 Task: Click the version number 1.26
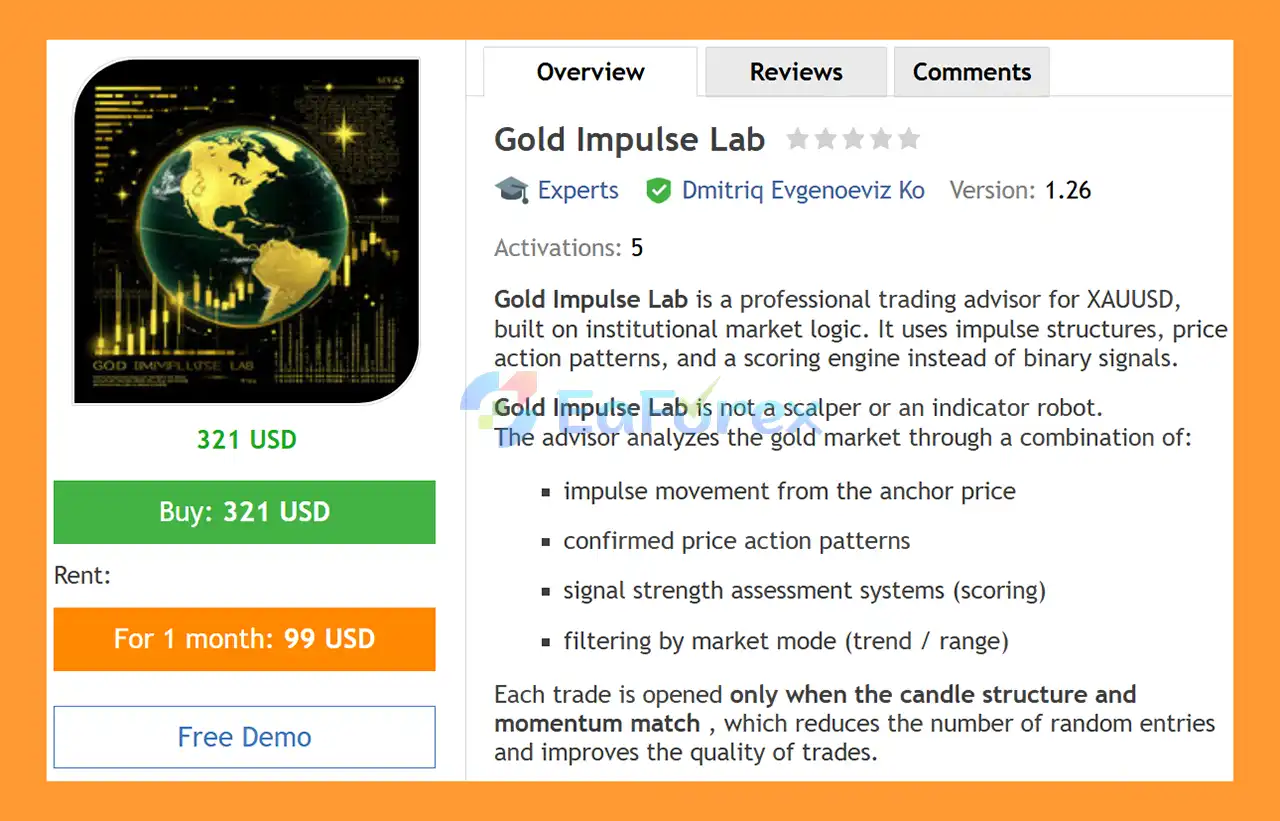pos(1068,190)
